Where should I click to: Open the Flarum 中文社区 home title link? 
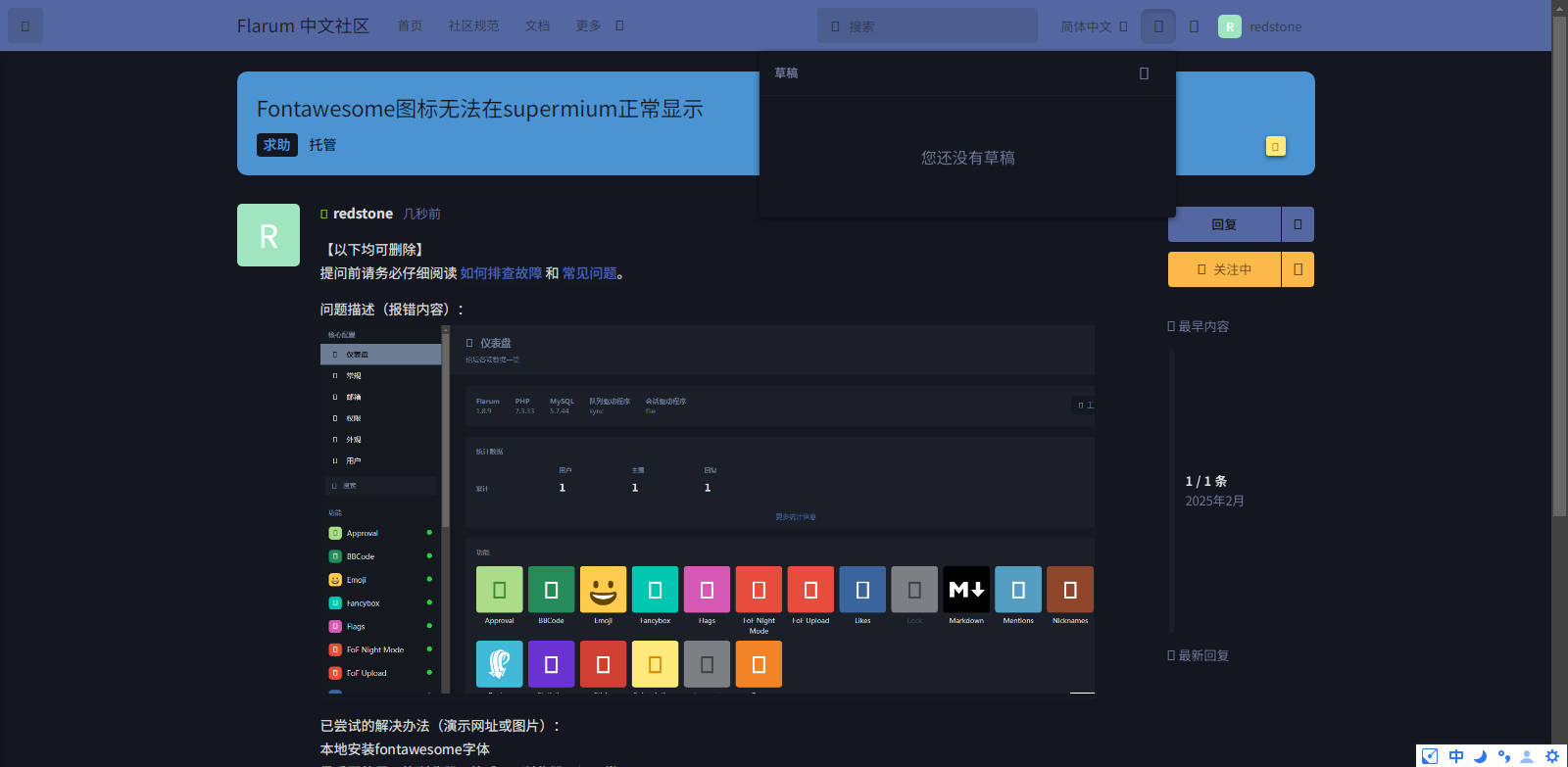click(x=303, y=26)
